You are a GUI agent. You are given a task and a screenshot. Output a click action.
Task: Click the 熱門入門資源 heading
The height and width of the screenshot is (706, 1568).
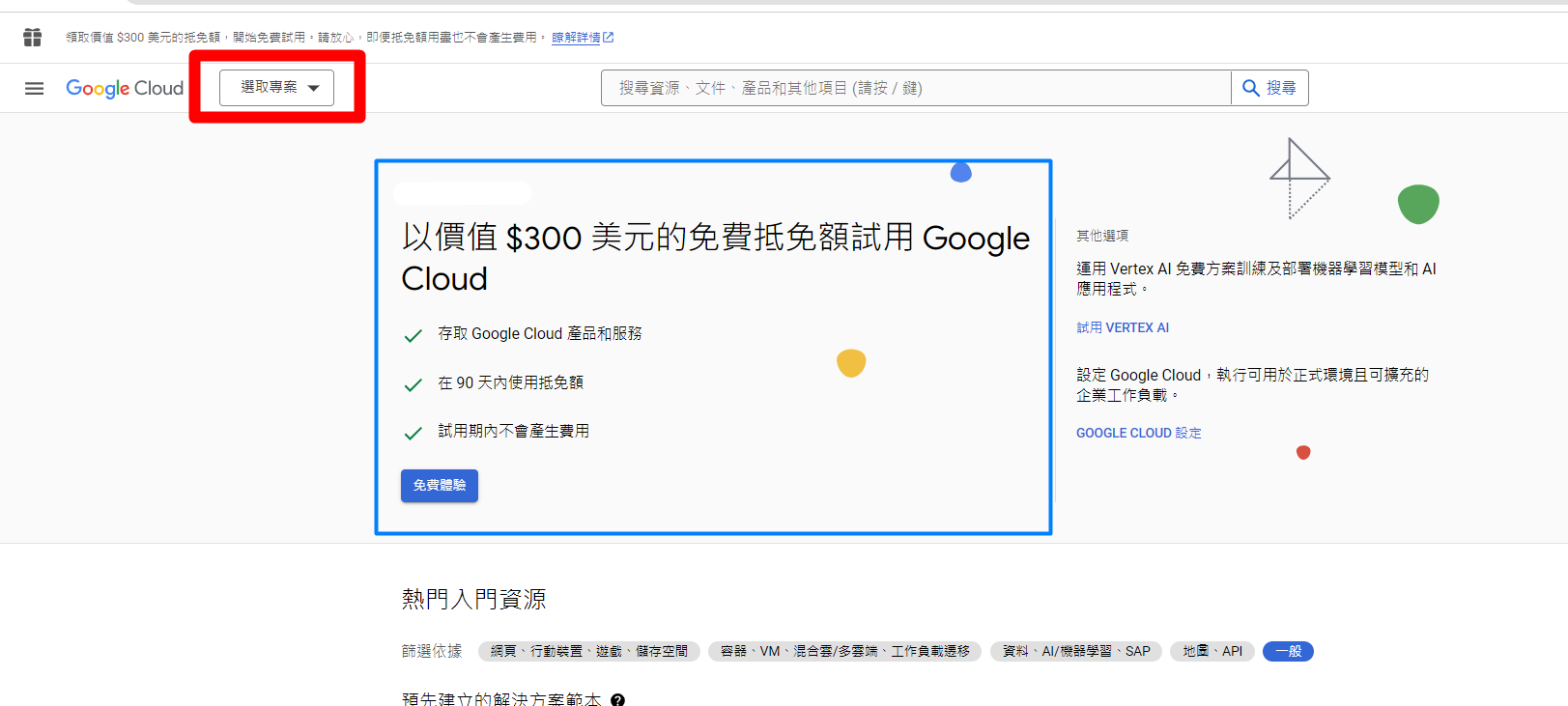[x=473, y=600]
